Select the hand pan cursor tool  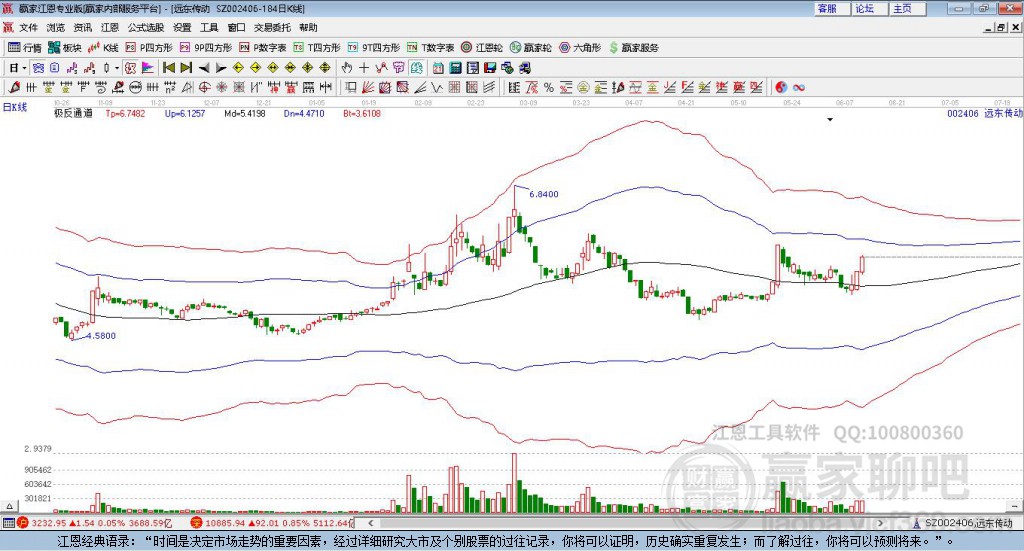click(346, 67)
